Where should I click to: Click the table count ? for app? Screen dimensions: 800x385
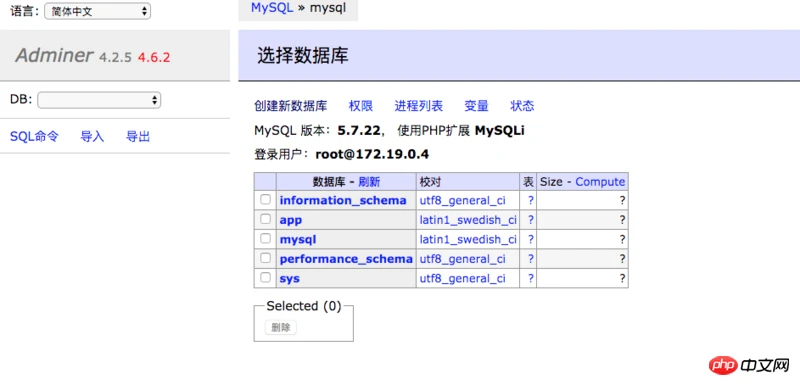531,220
